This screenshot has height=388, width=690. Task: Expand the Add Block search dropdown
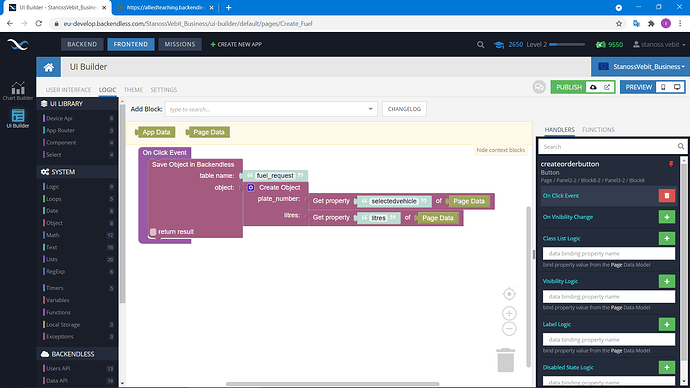coord(371,109)
